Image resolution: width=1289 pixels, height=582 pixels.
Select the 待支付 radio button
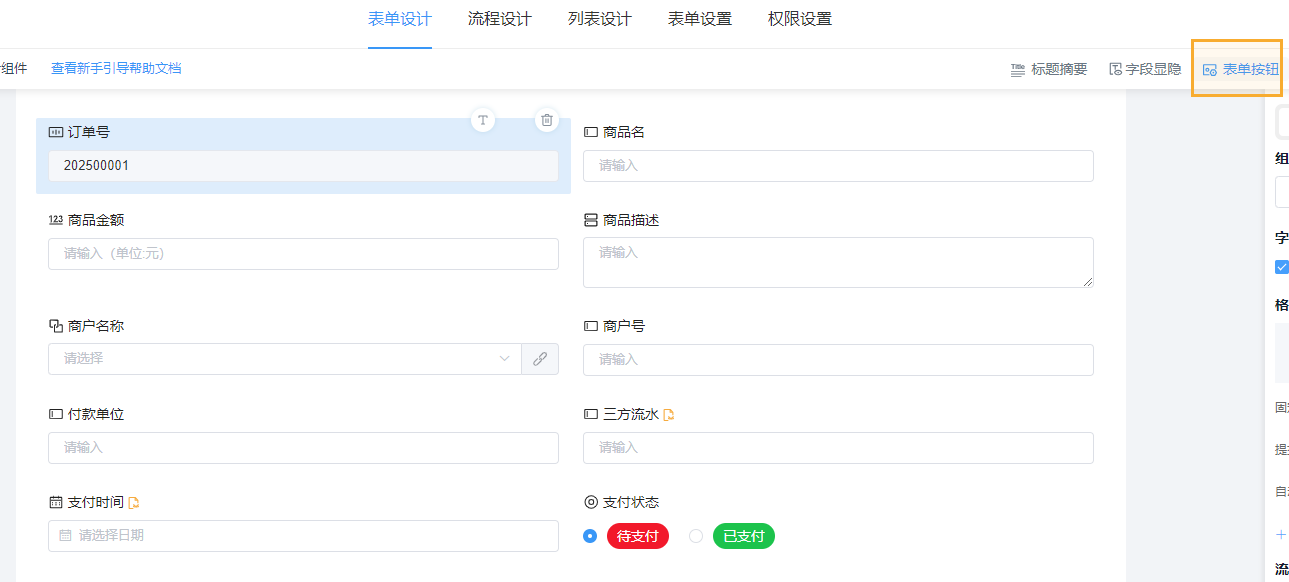click(x=590, y=536)
